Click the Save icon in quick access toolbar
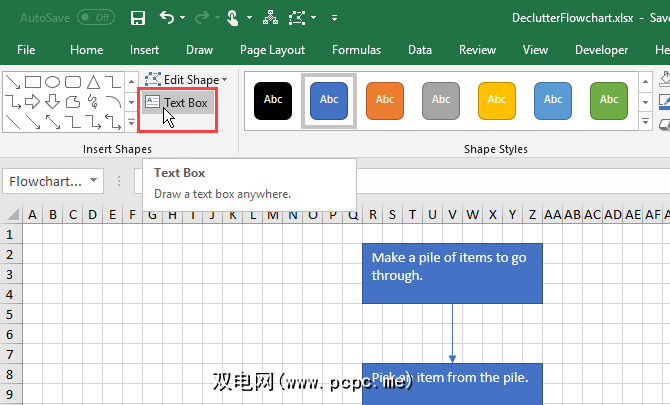This screenshot has width=670, height=405. pyautogui.click(x=138, y=18)
